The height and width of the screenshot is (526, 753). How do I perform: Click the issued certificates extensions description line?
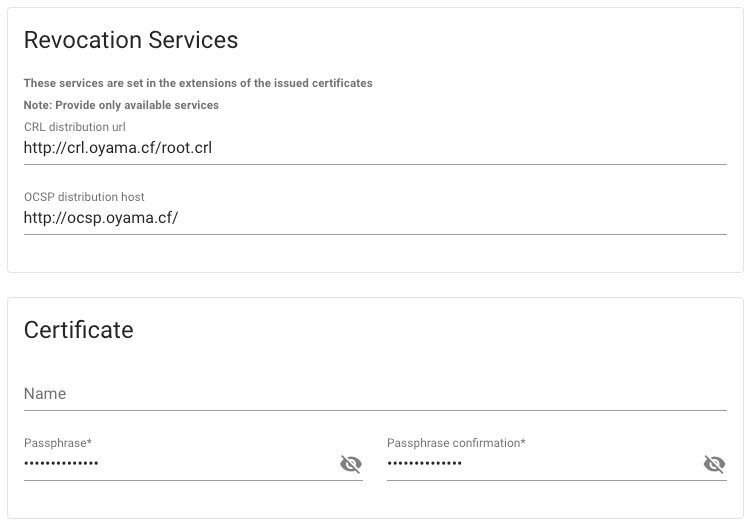point(198,83)
